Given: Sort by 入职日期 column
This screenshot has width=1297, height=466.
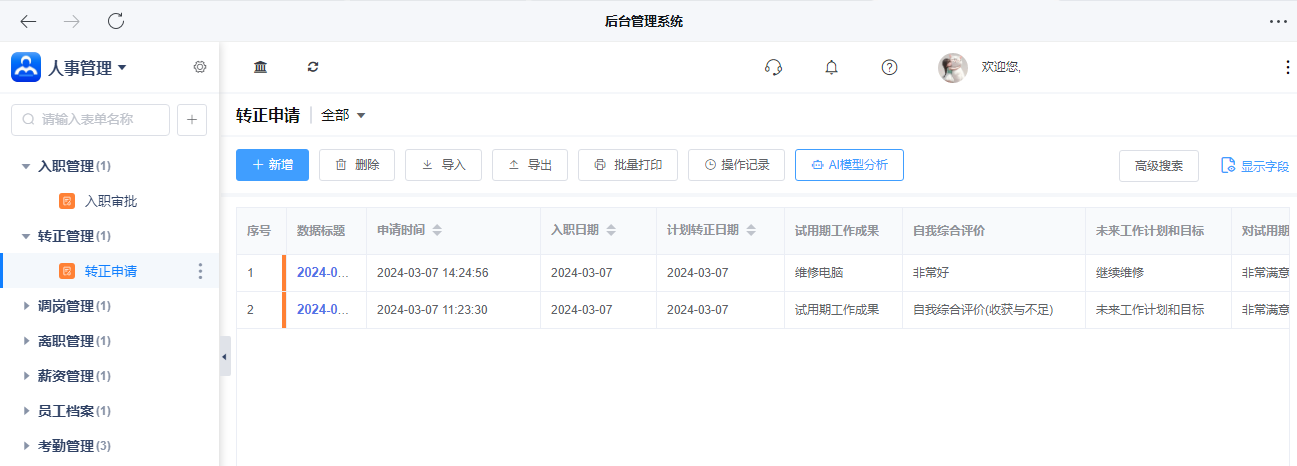Looking at the screenshot, I should click(611, 230).
